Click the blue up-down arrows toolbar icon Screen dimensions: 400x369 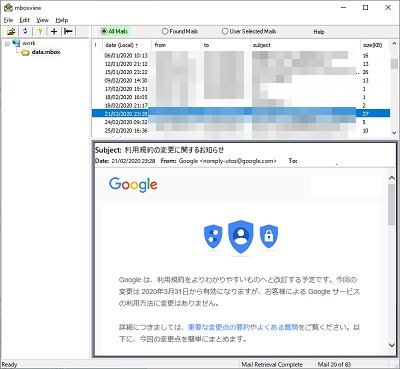coord(25,31)
